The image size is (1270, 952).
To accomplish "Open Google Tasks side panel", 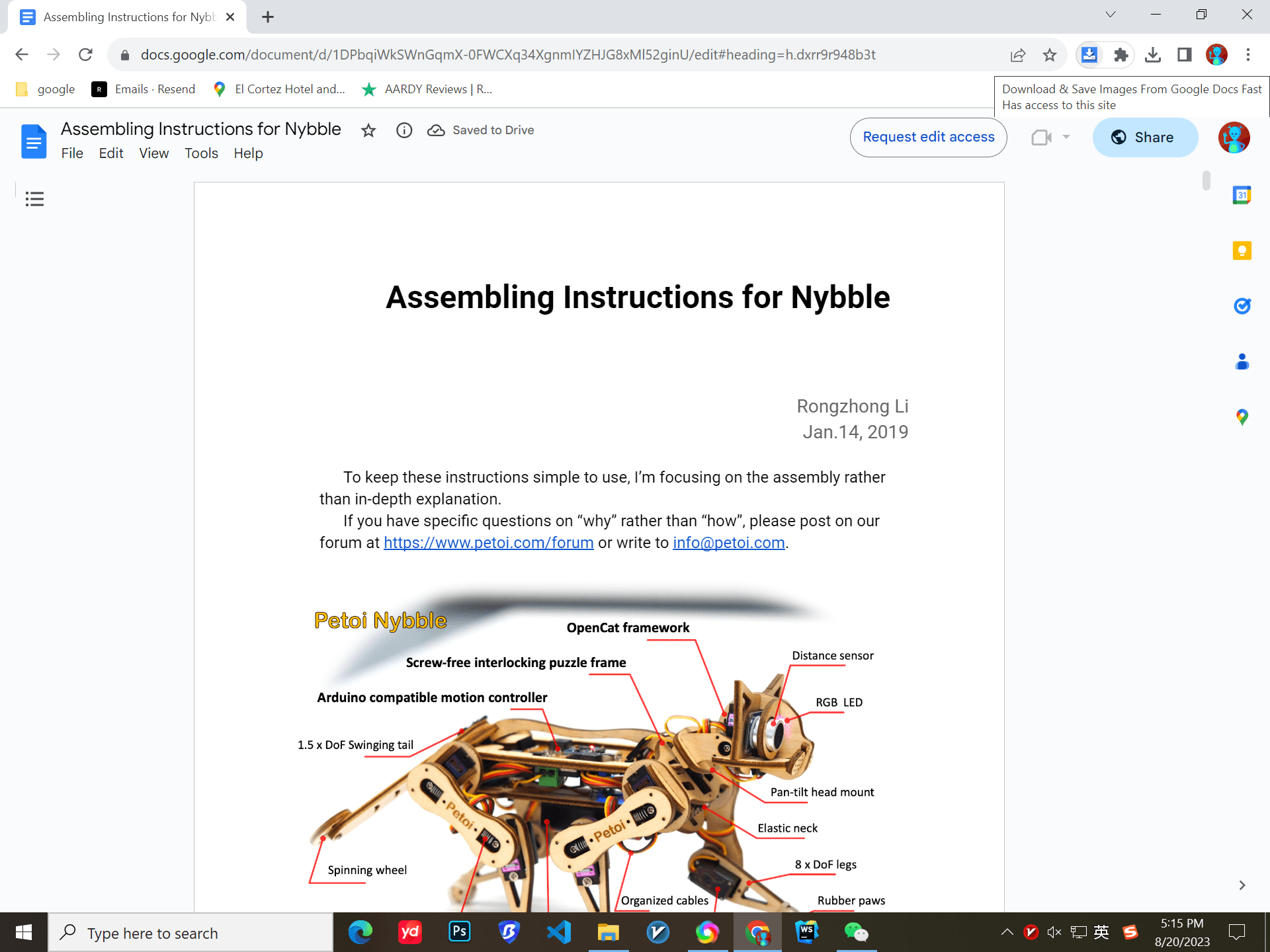I will (x=1242, y=306).
